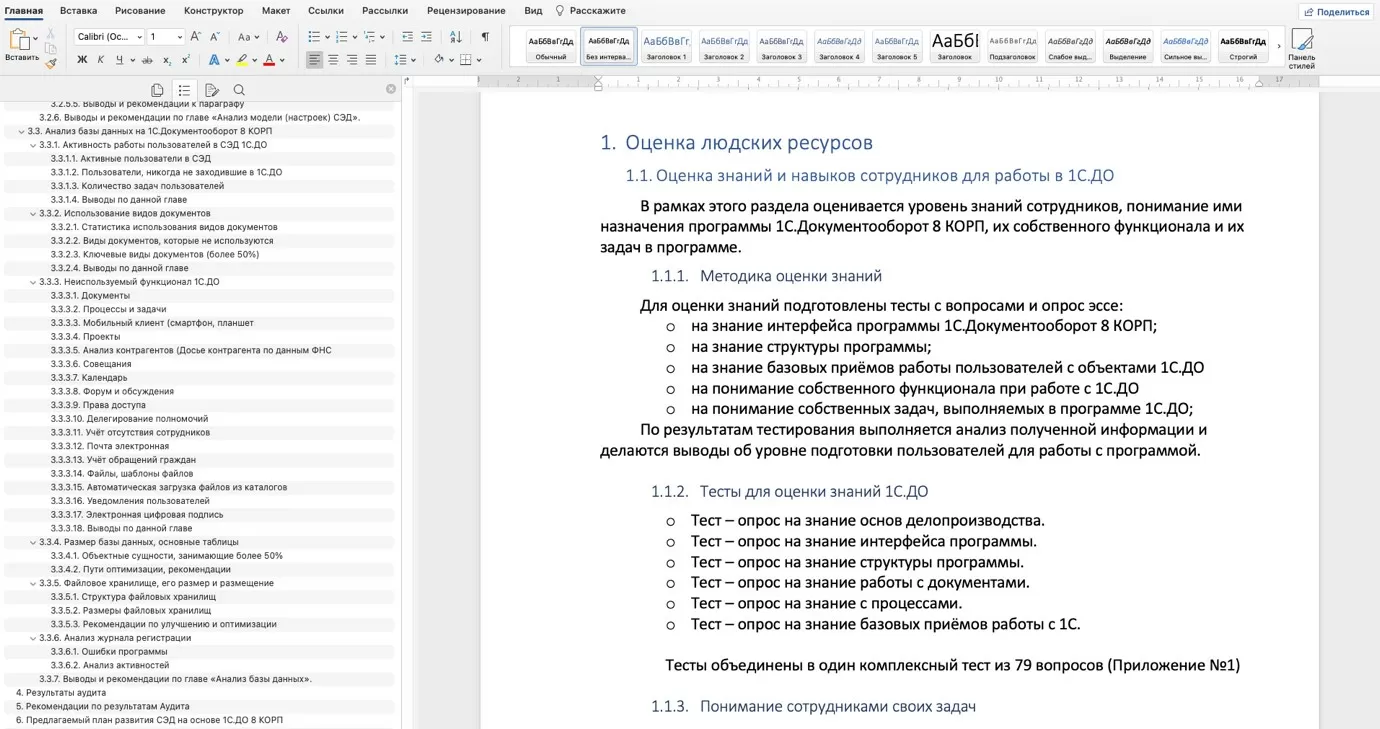Increase paragraph indent

click(x=426, y=37)
